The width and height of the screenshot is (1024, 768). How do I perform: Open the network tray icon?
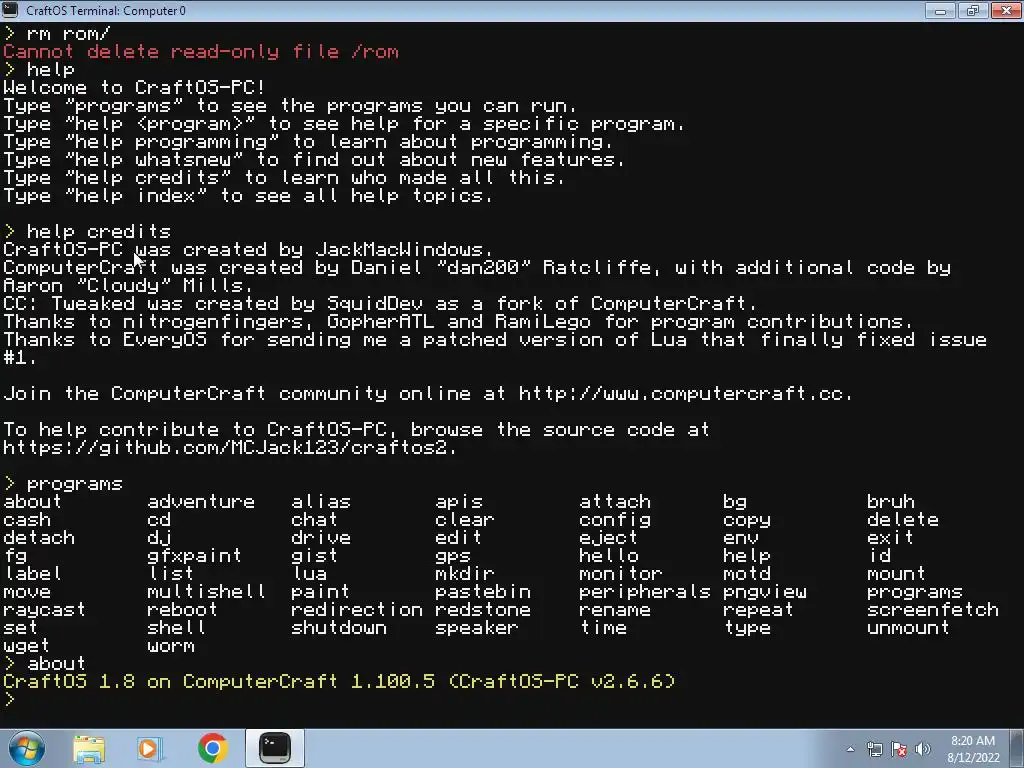(x=874, y=749)
